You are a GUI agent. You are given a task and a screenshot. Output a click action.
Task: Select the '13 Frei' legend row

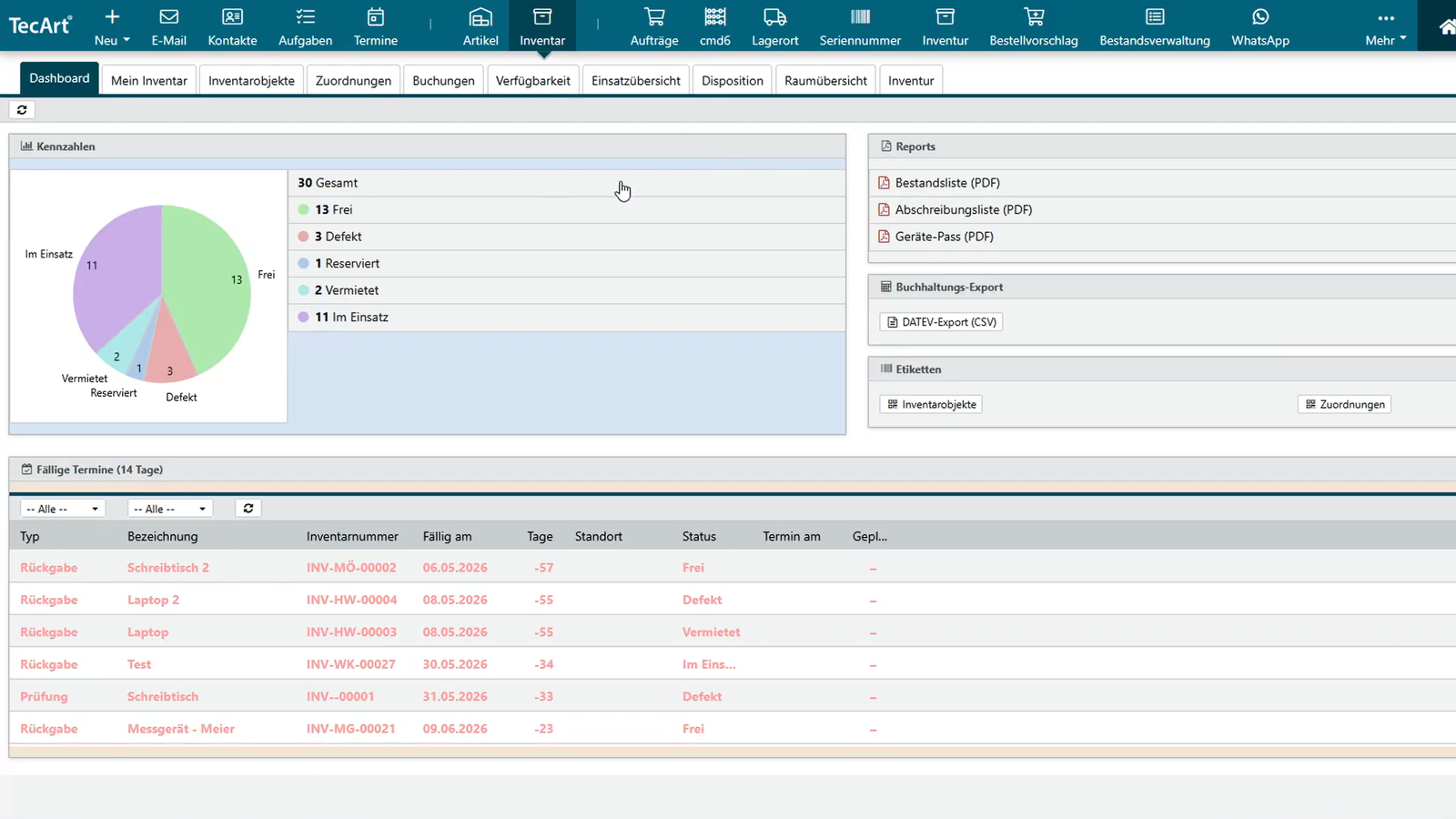[x=567, y=209]
